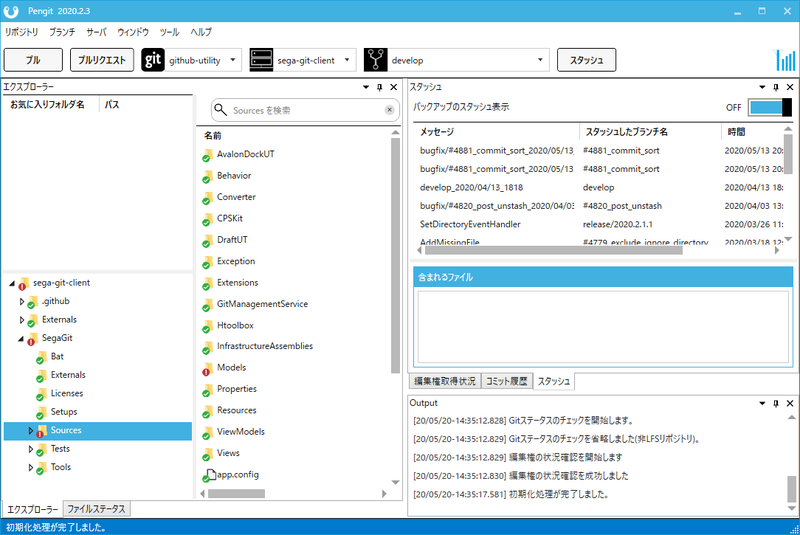The width and height of the screenshot is (800, 535).
Task: Click the Behavior folder icon
Action: point(207,176)
